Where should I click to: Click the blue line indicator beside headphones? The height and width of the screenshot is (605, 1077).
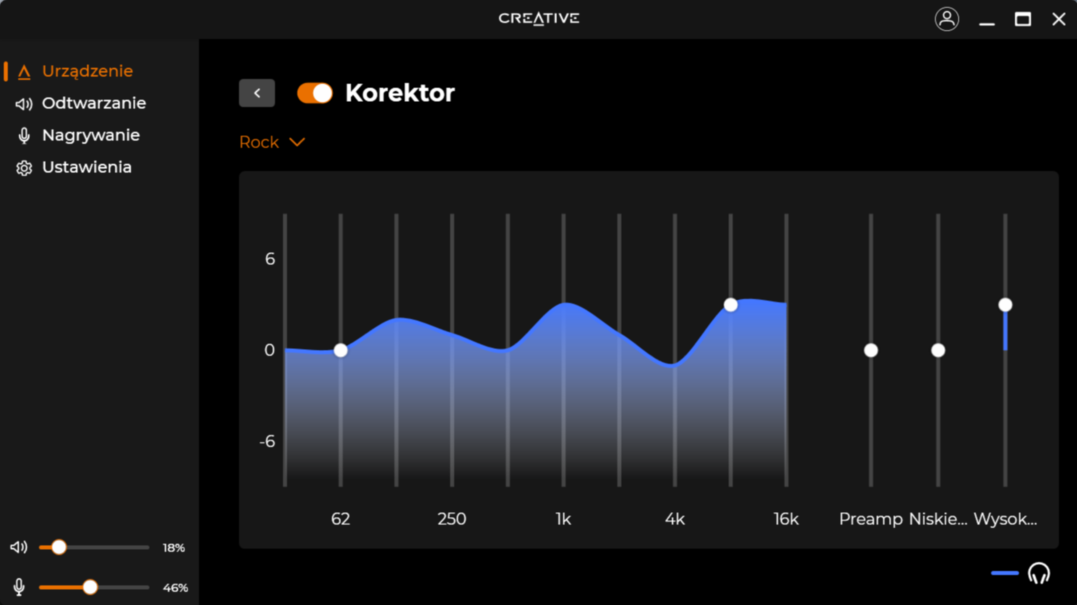[1004, 573]
